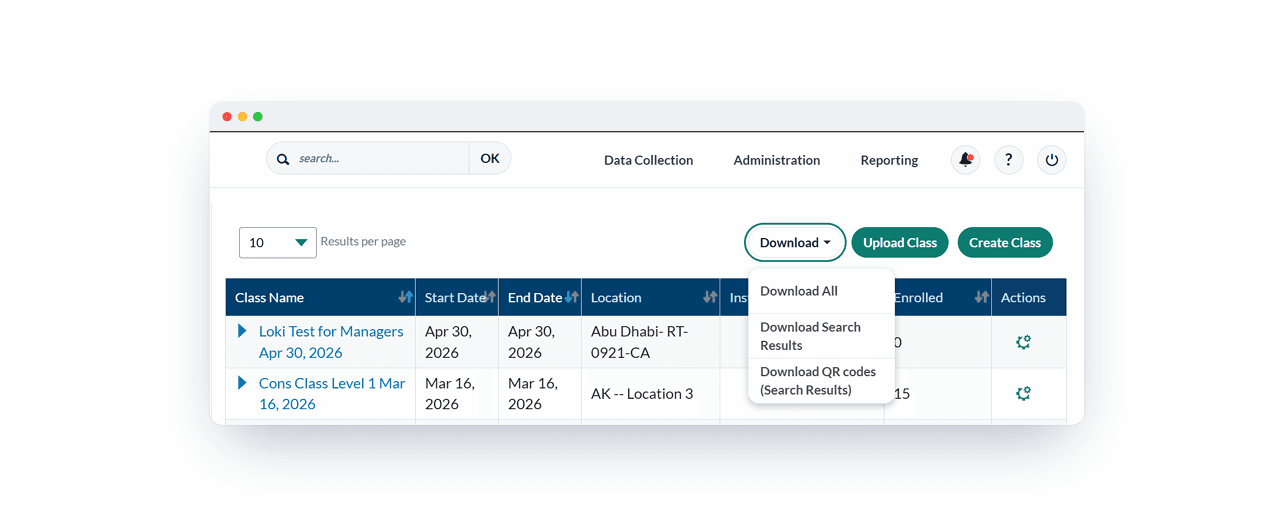Sort by Location column arrows

710,297
